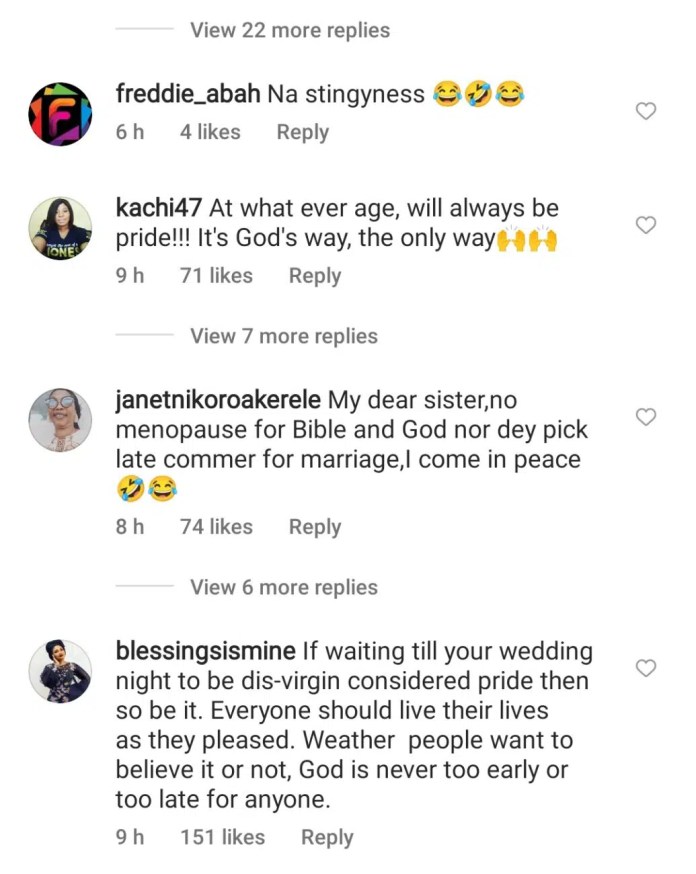This screenshot has height=874, width=696.
Task: Reply to janetnikoroakerele's comment
Action: pyautogui.click(x=315, y=527)
